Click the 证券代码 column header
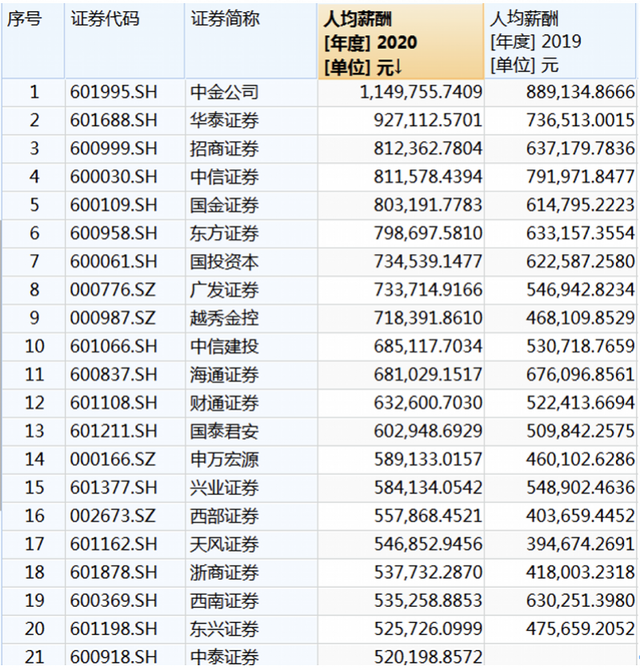 pos(125,41)
